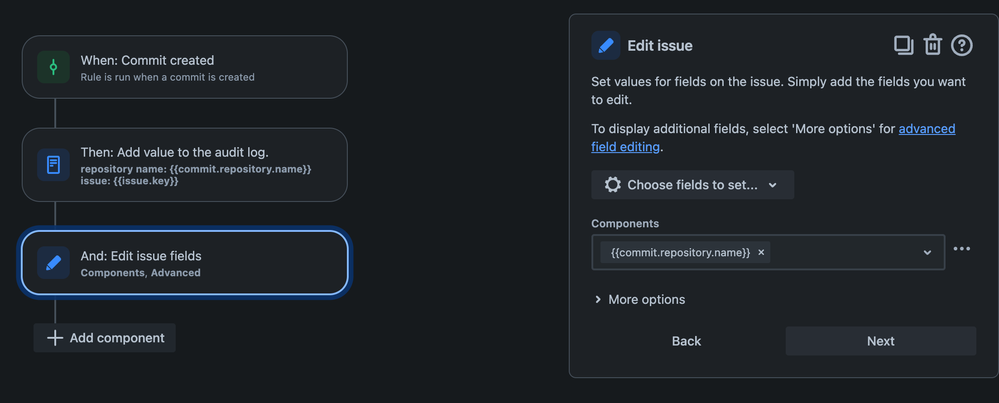
Task: Expand More options section
Action: pos(640,299)
